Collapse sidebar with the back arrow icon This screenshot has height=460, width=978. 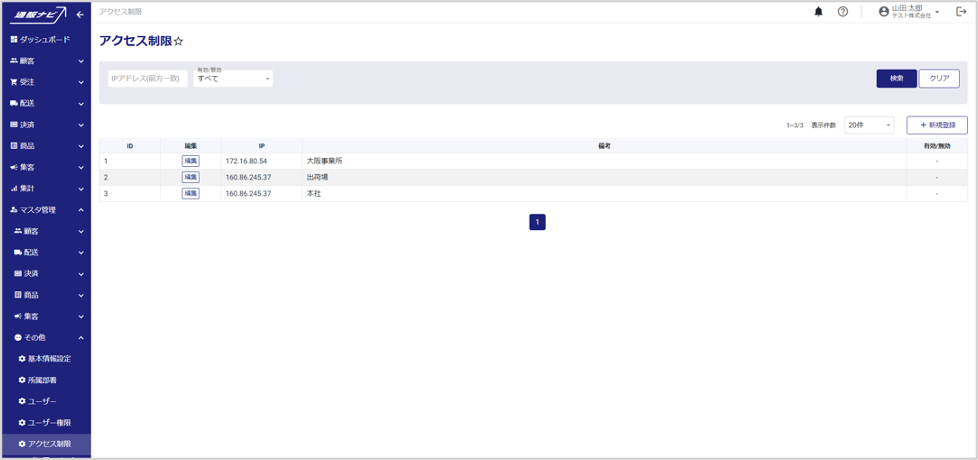pos(80,14)
